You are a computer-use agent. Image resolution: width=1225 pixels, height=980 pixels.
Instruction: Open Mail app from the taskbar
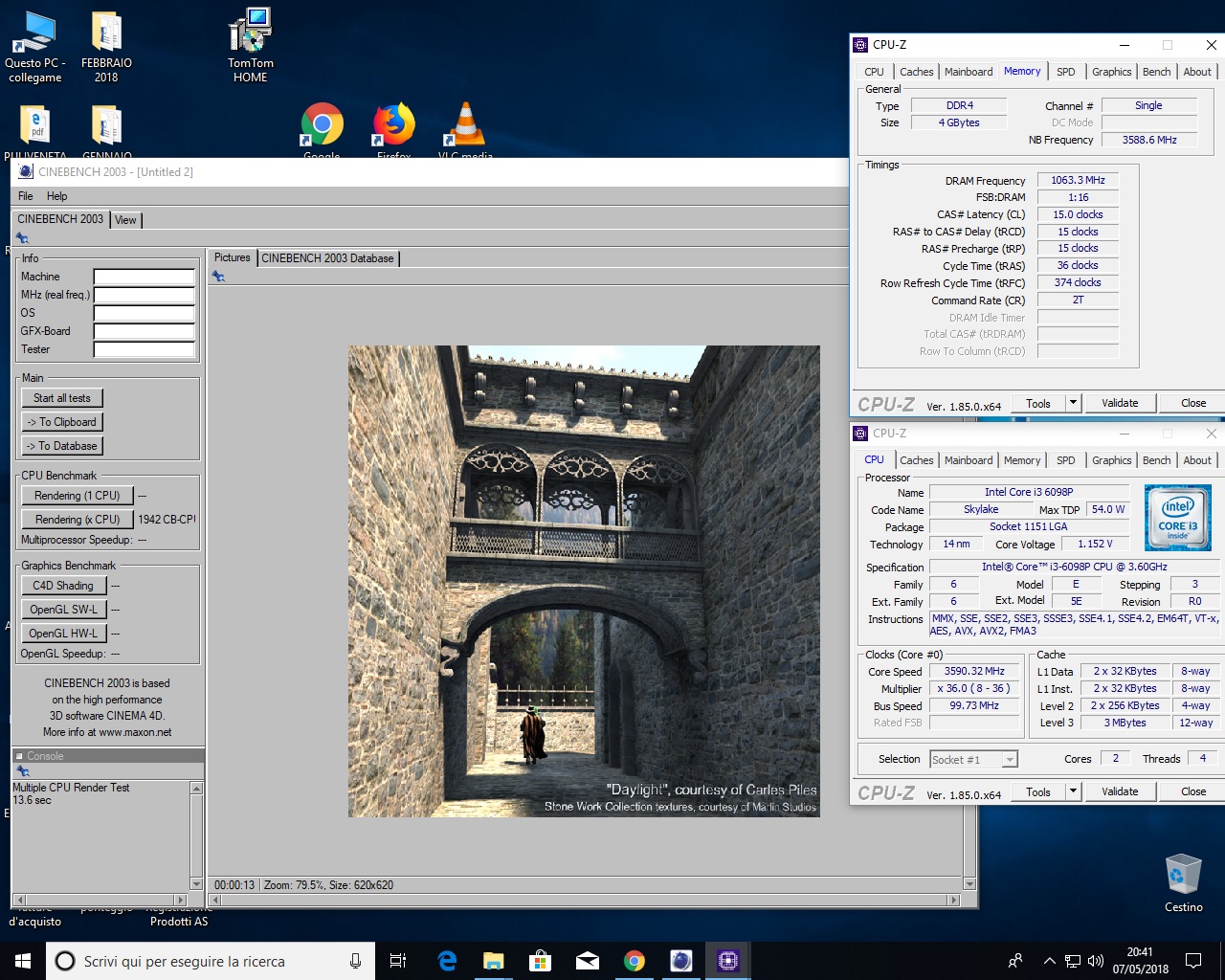tap(588, 961)
